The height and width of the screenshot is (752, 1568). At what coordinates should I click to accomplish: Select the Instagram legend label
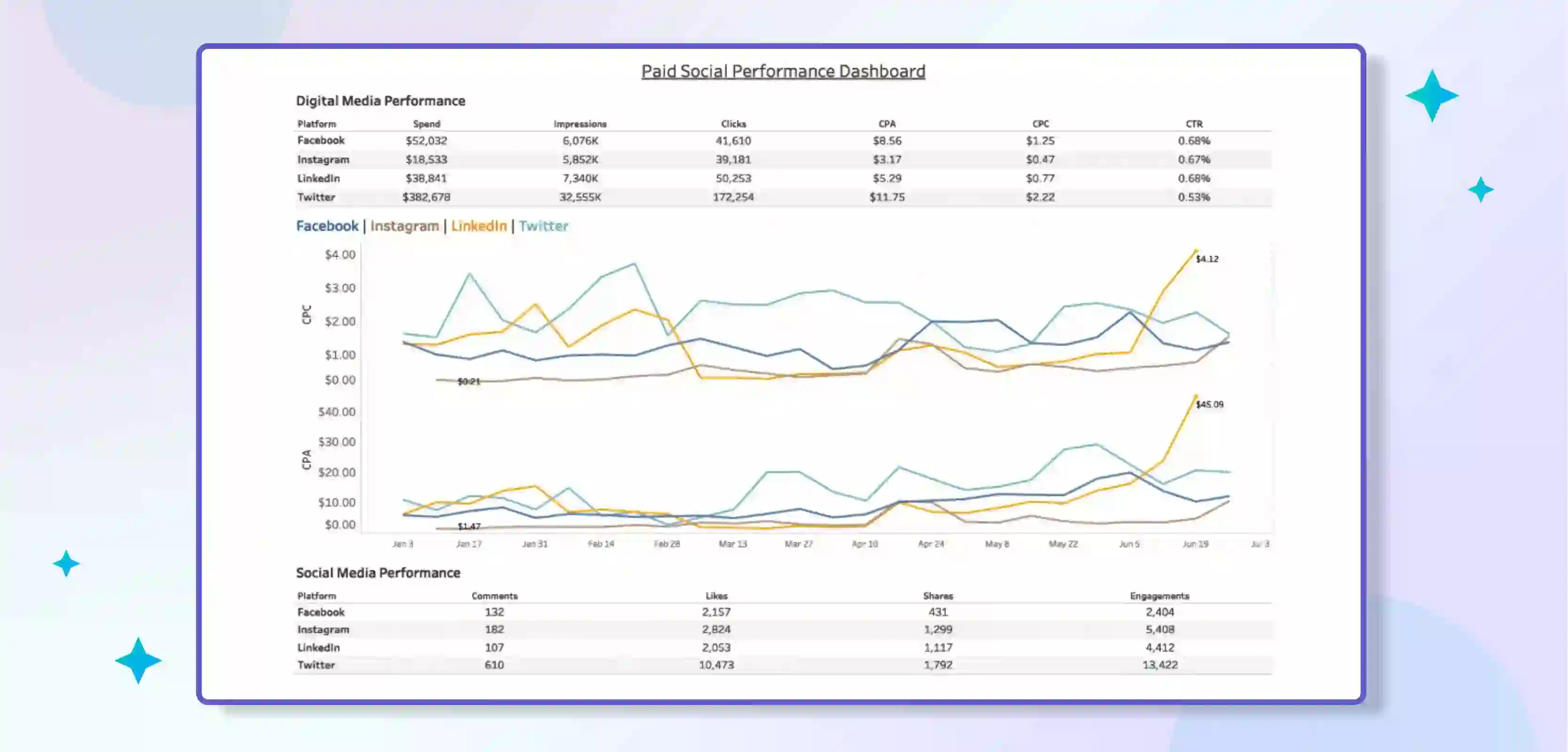point(404,227)
